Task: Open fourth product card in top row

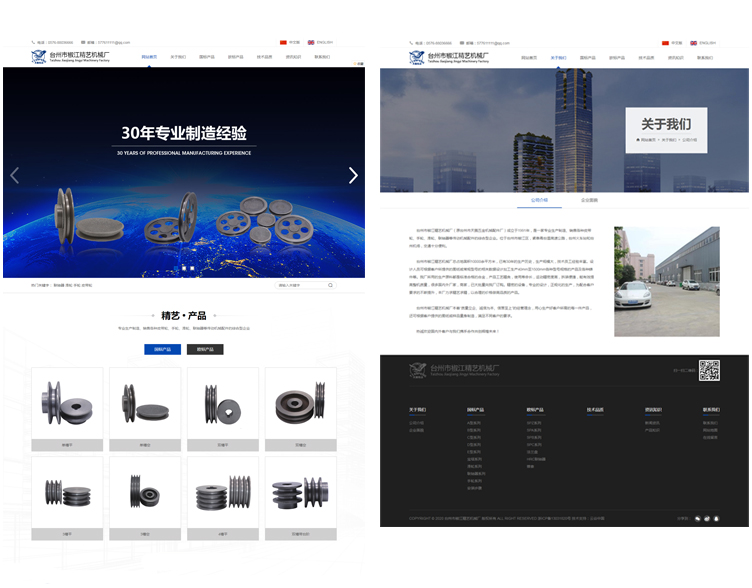Action: point(301,410)
